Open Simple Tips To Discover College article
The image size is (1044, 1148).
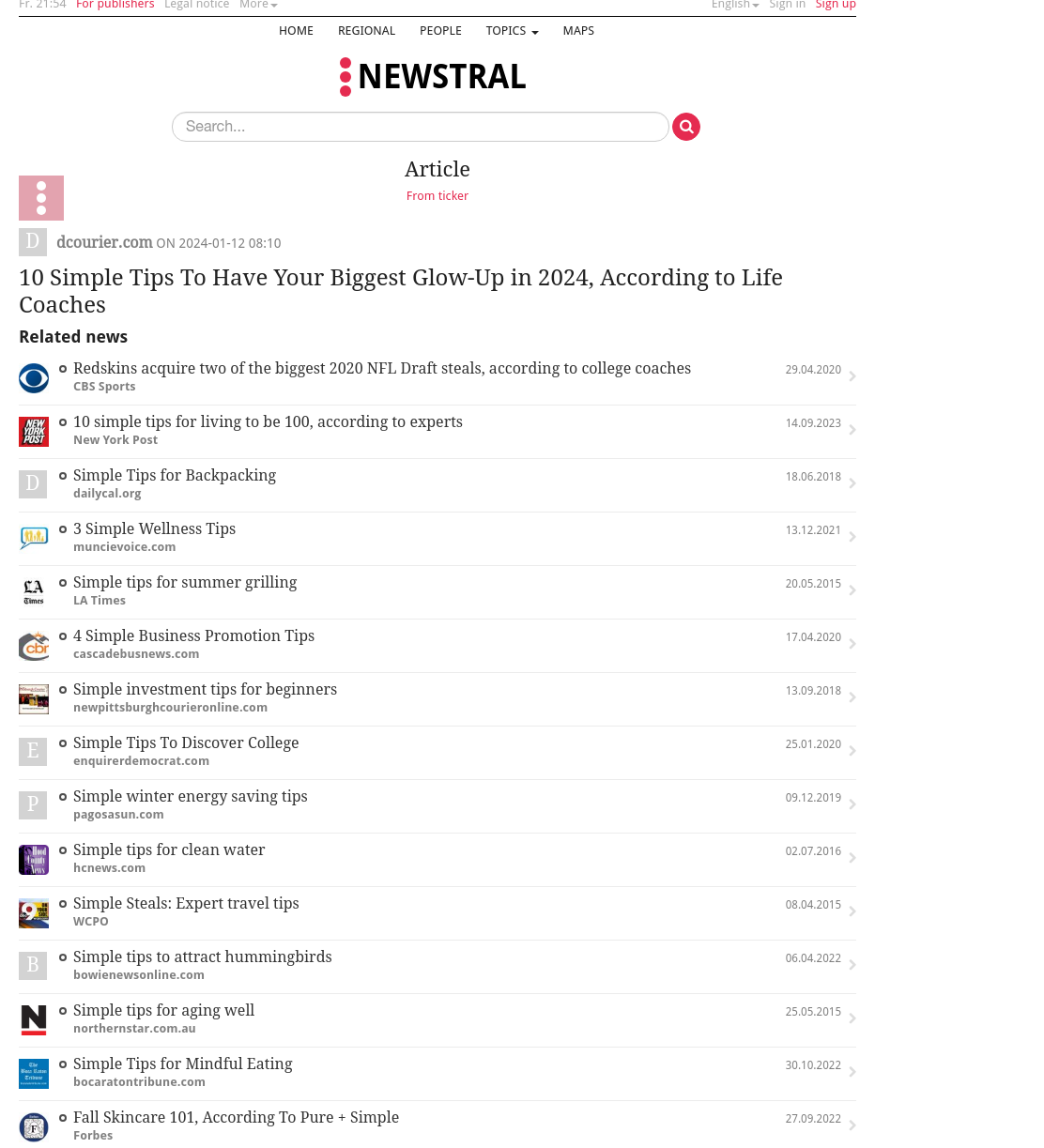tap(186, 742)
